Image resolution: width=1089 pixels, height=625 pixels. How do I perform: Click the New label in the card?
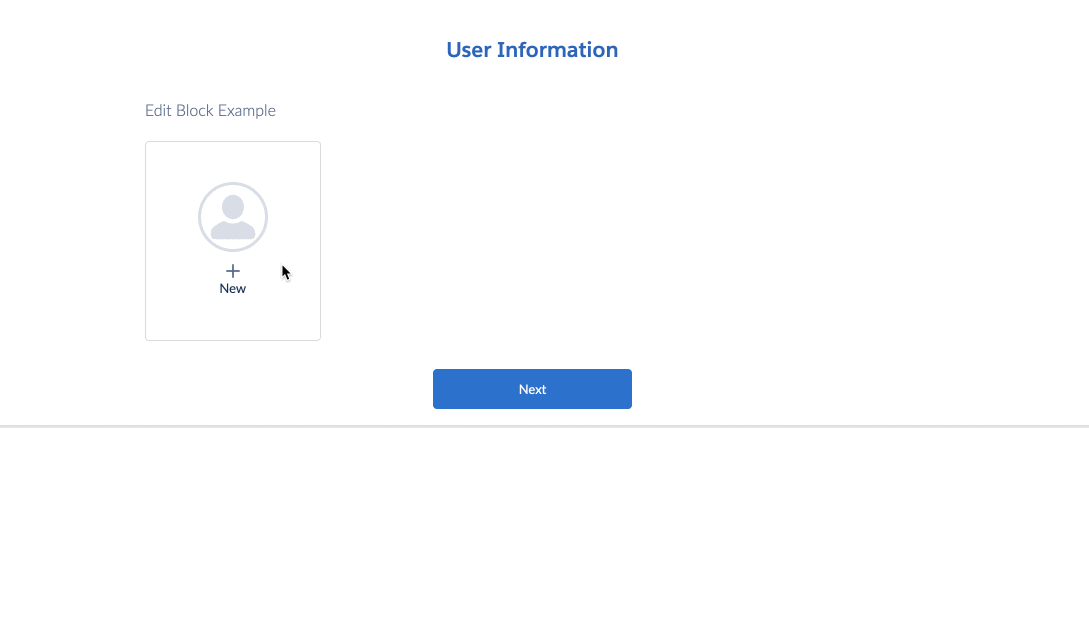tap(233, 288)
